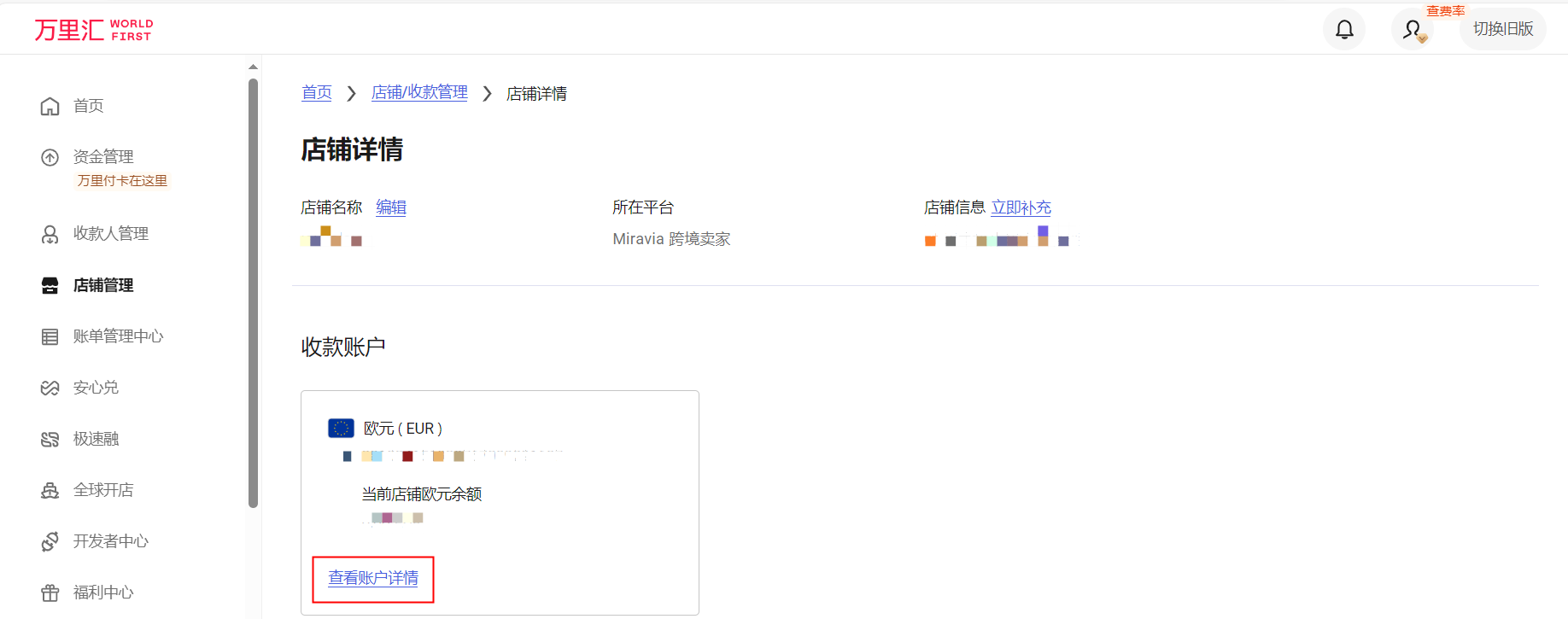
Task: Click the 编辑 link beside 店铺名称
Action: [391, 207]
